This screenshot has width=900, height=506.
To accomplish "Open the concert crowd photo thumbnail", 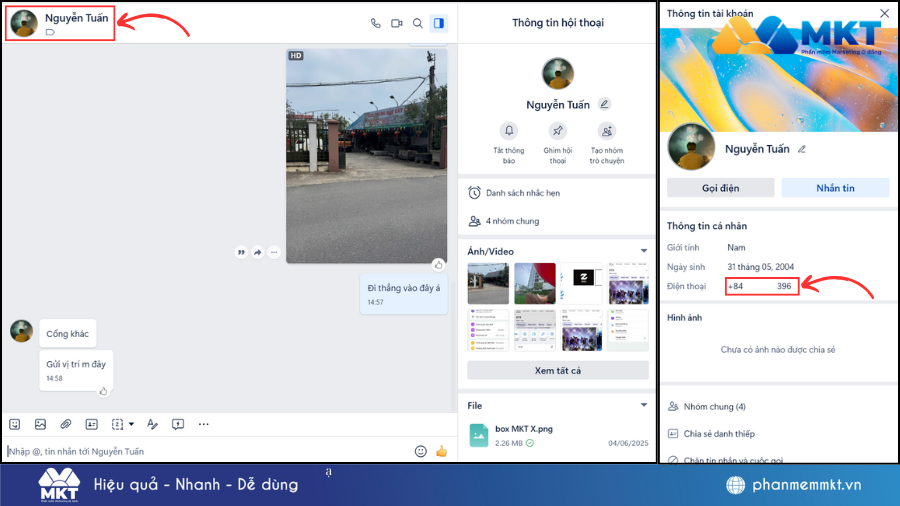I will (x=628, y=283).
